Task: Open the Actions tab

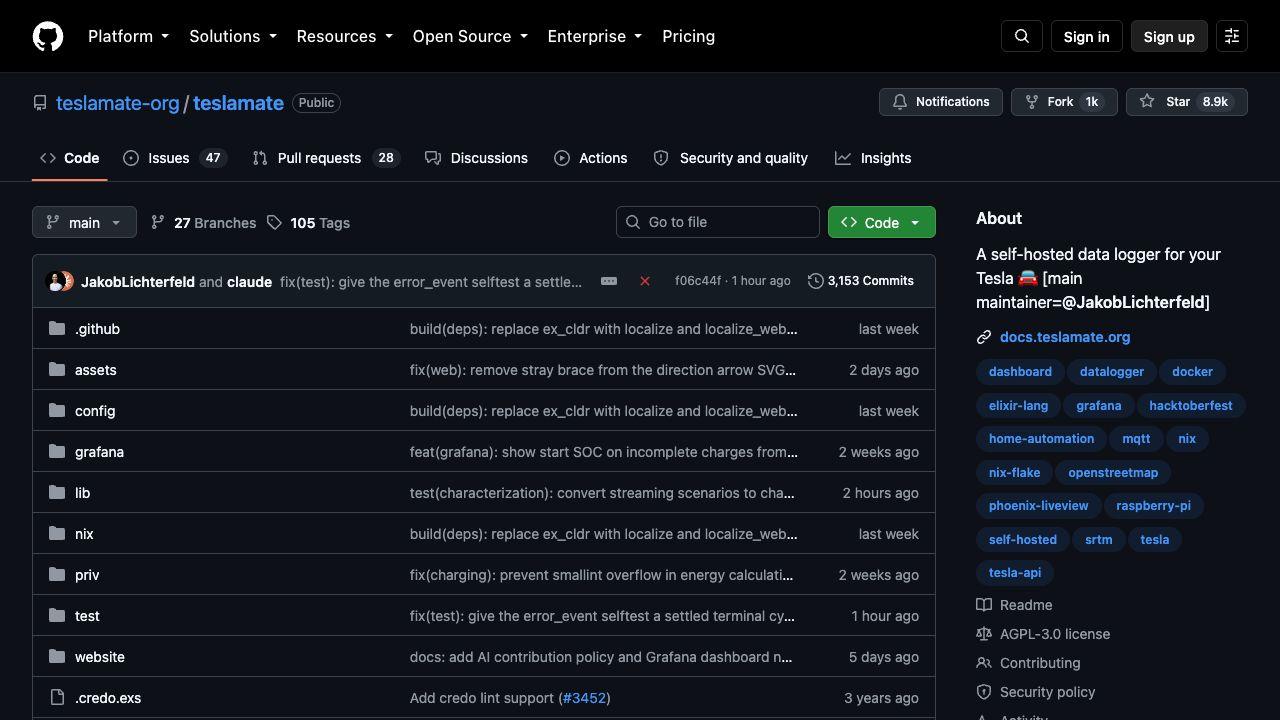Action: pos(591,158)
